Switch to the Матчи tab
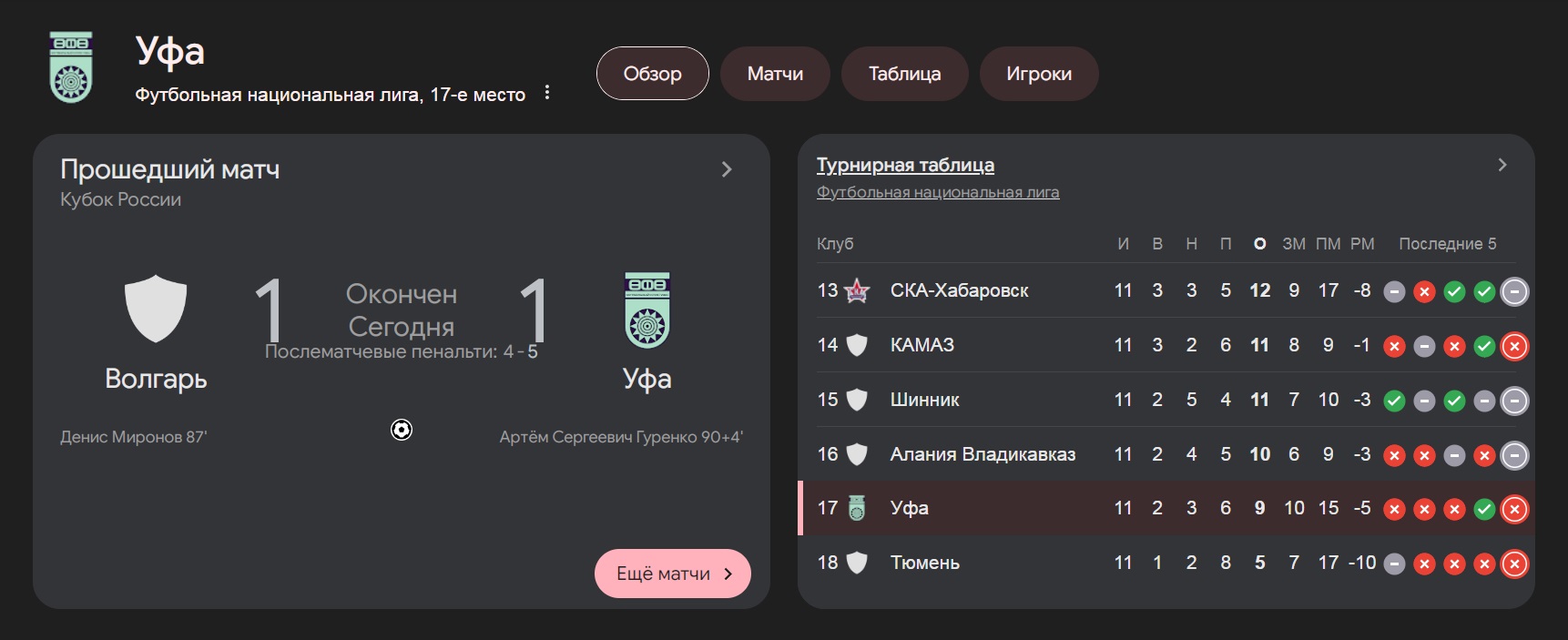 pos(775,74)
